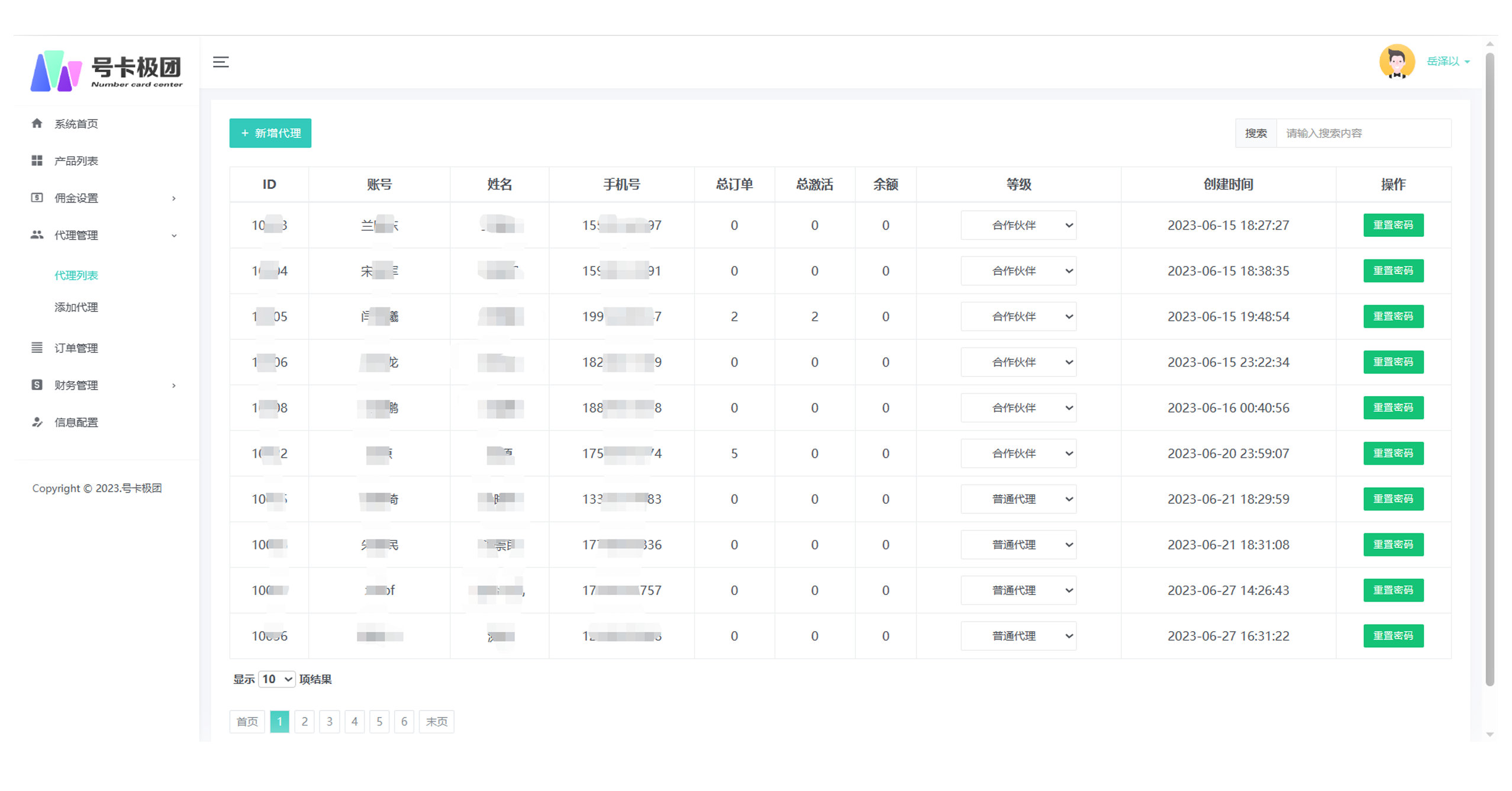Click the hamburger menu toggle icon
1512x791 pixels.
point(221,62)
